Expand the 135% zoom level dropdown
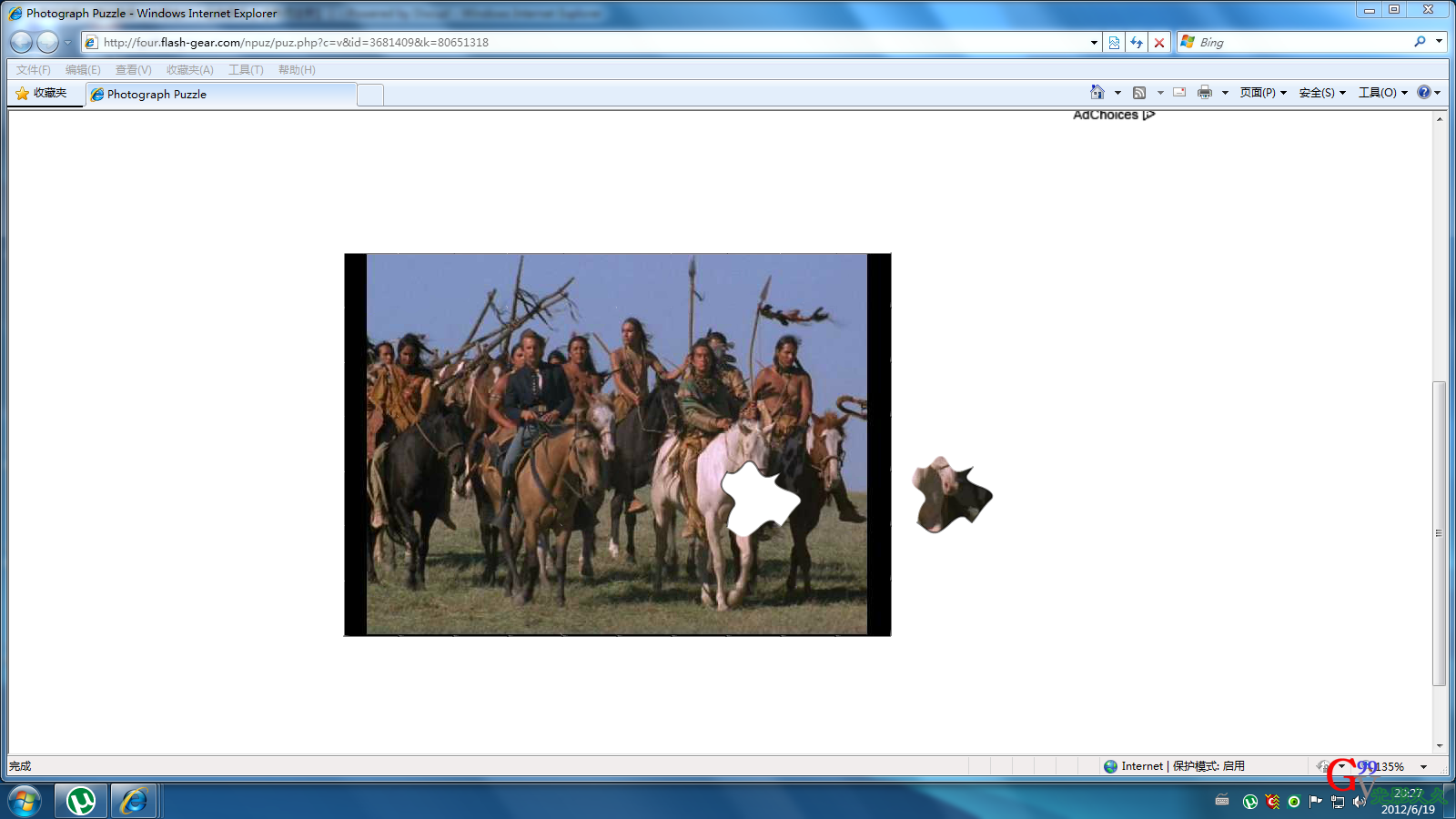Screen dimensions: 1456x819 pos(1424,767)
